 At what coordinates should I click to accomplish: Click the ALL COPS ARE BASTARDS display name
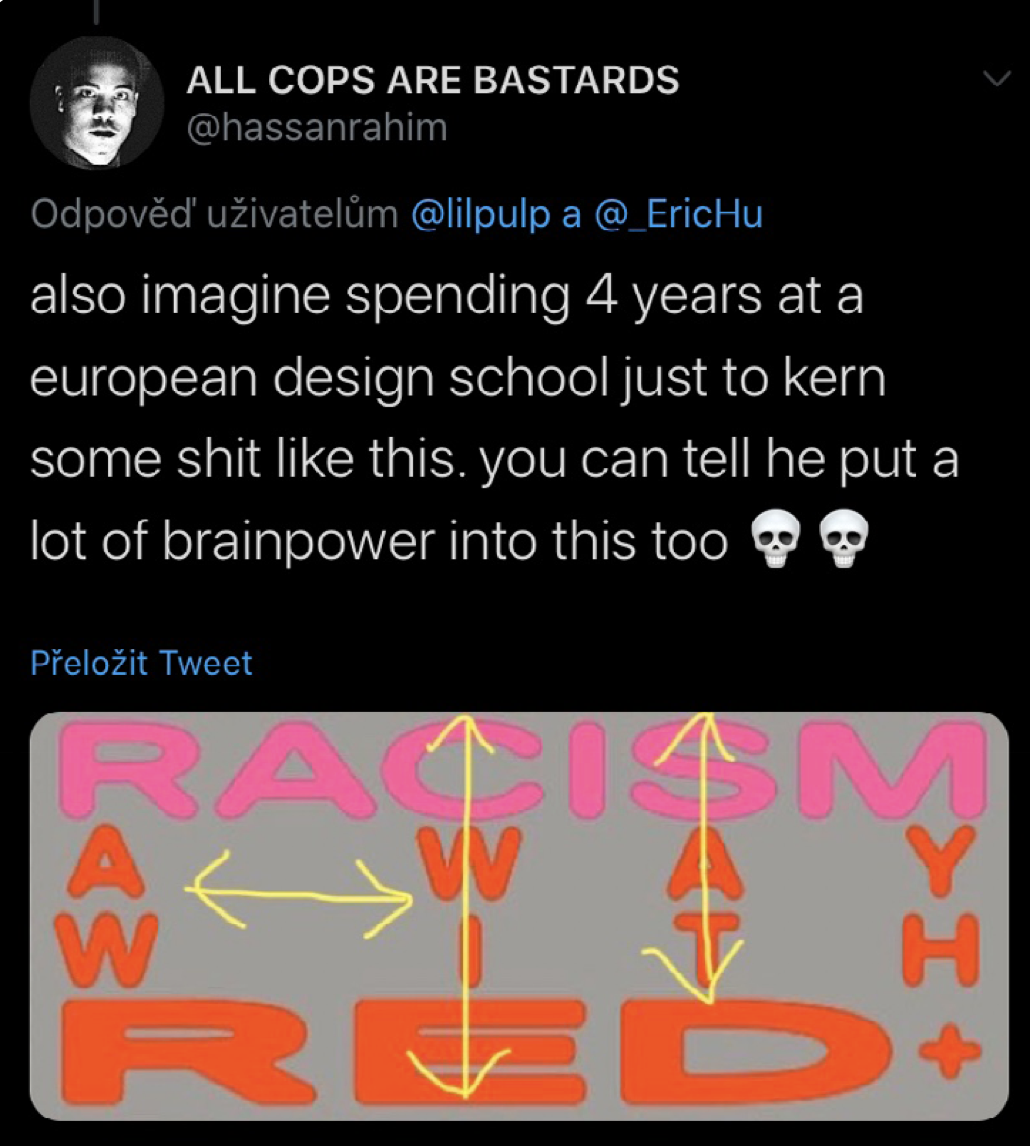433,80
